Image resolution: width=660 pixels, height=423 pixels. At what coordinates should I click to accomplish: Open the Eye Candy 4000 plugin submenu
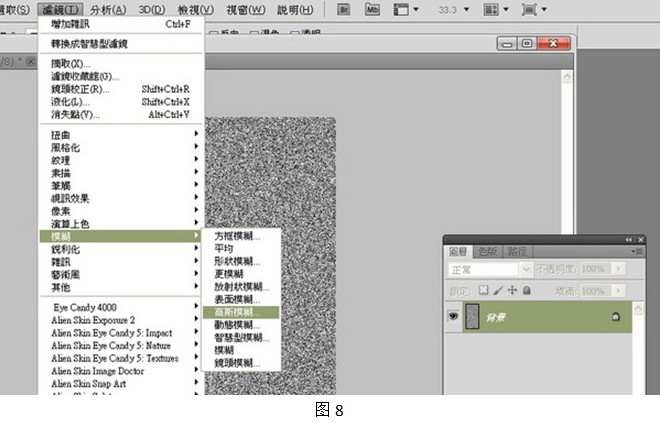(121, 307)
